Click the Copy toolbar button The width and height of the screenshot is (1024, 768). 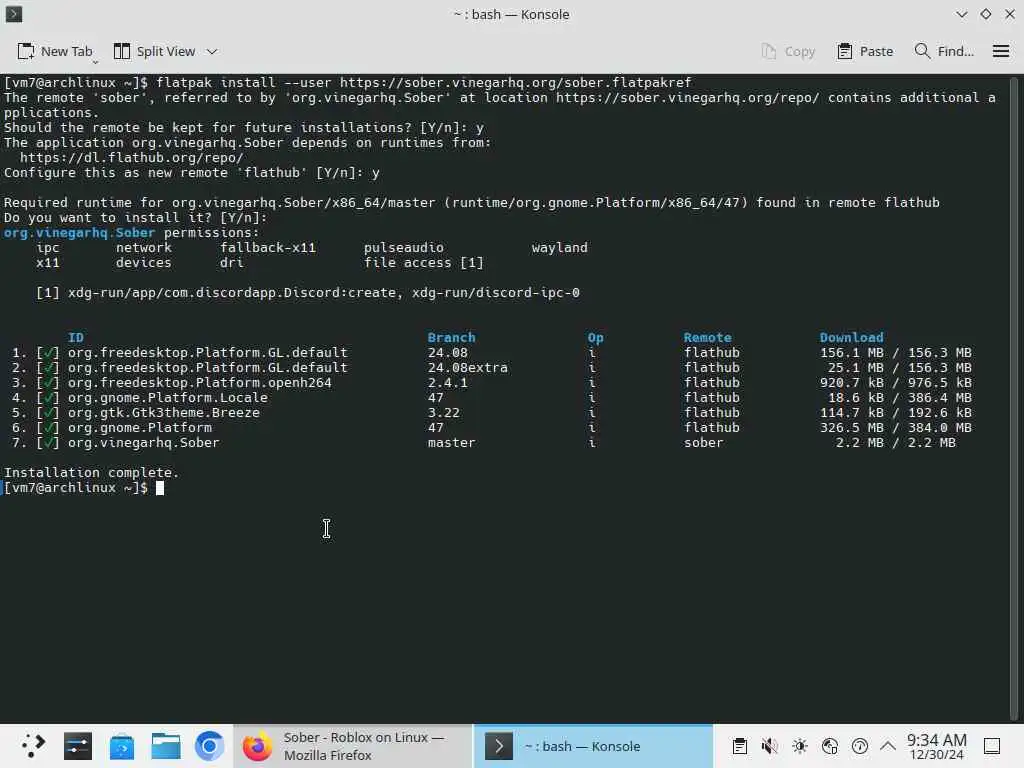click(x=788, y=52)
